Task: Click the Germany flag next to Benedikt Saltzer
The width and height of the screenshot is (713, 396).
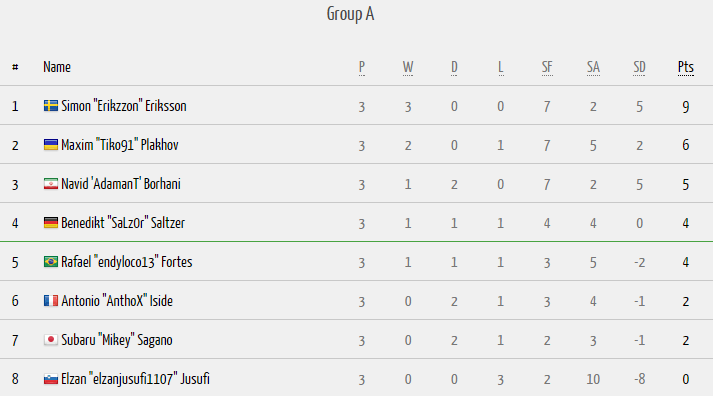Action: (x=50, y=223)
